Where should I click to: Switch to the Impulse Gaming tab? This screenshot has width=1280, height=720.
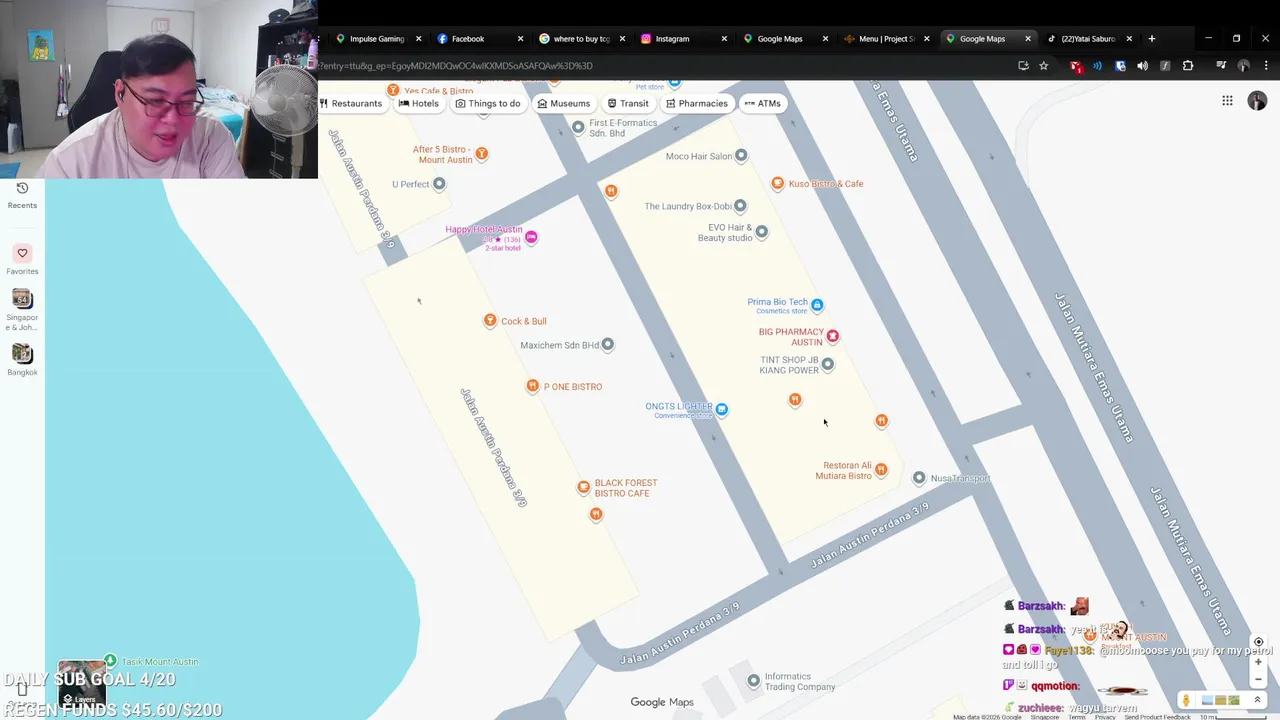coord(377,39)
